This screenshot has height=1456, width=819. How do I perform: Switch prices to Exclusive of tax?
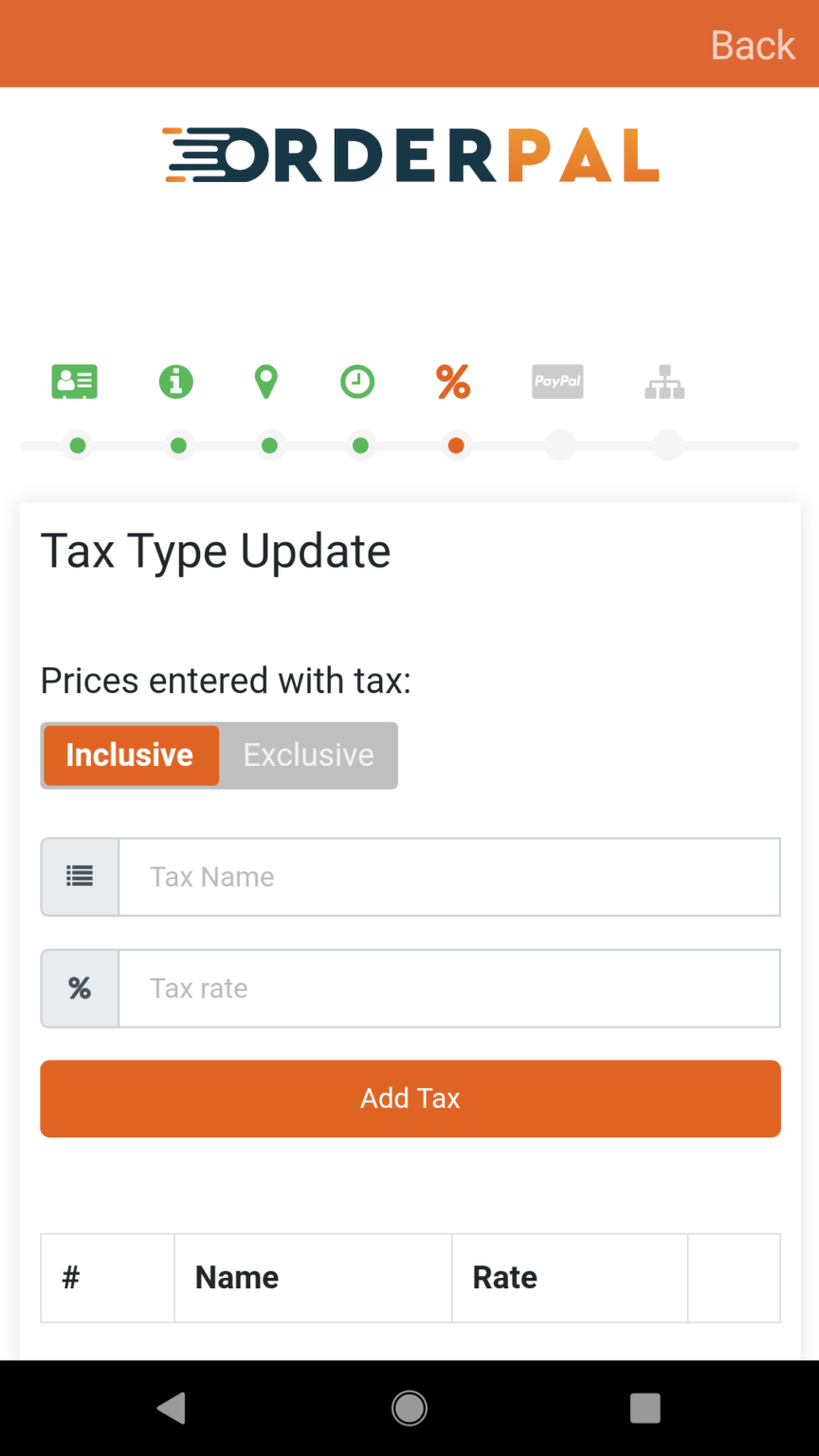pos(308,755)
